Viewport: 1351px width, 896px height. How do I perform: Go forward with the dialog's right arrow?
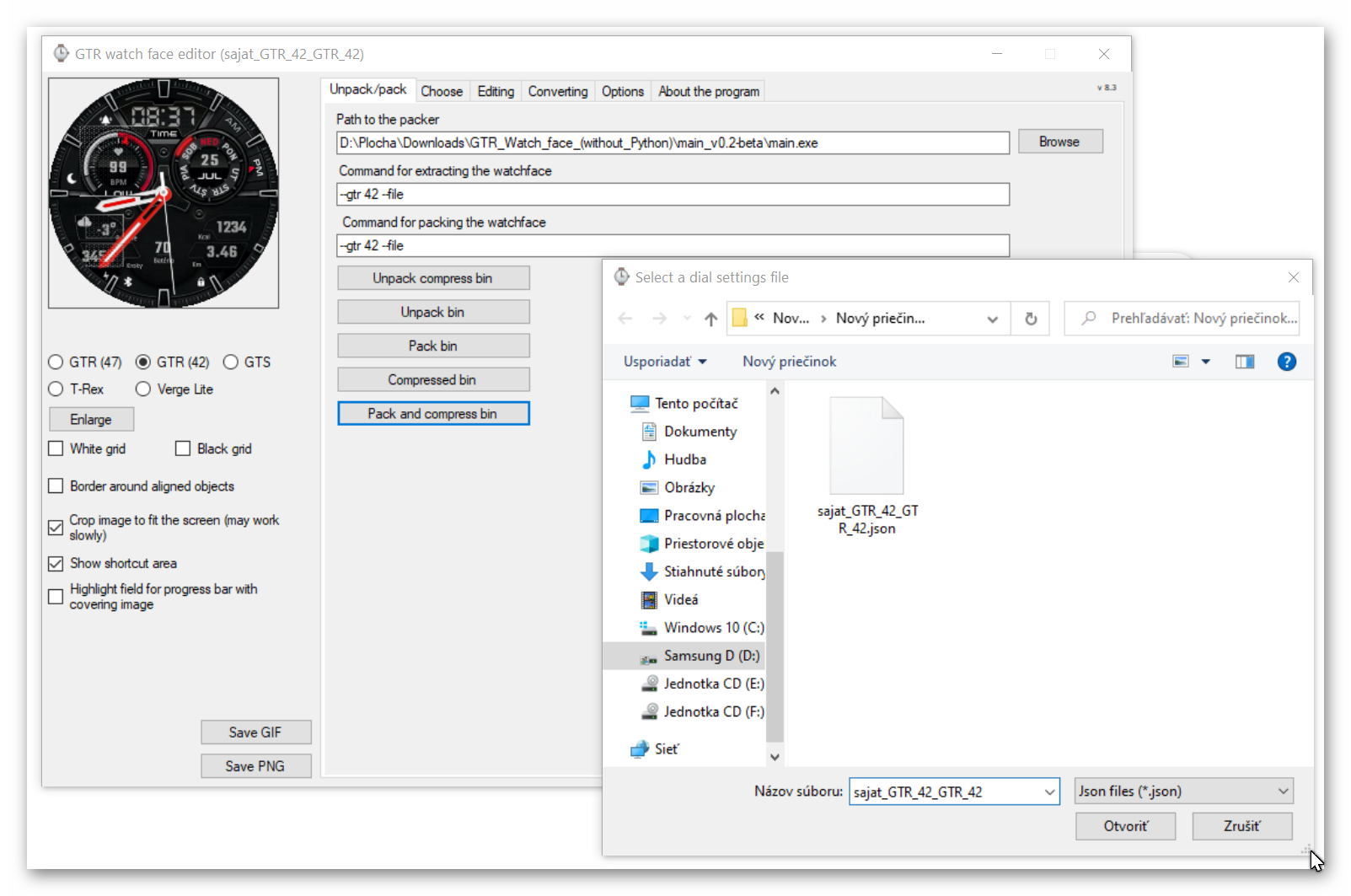click(659, 319)
